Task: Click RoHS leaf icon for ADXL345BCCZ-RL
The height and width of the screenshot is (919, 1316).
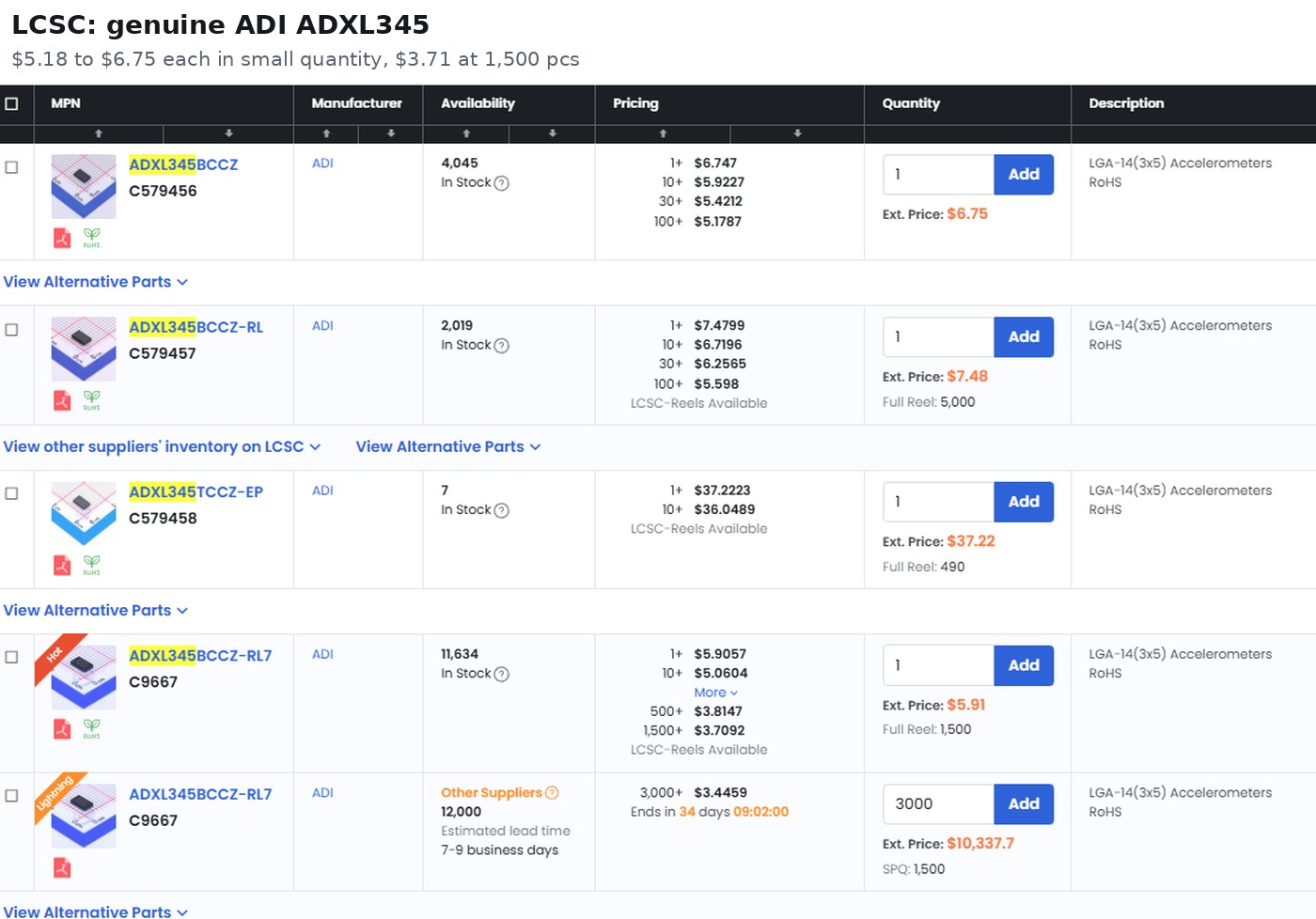Action: coord(91,400)
